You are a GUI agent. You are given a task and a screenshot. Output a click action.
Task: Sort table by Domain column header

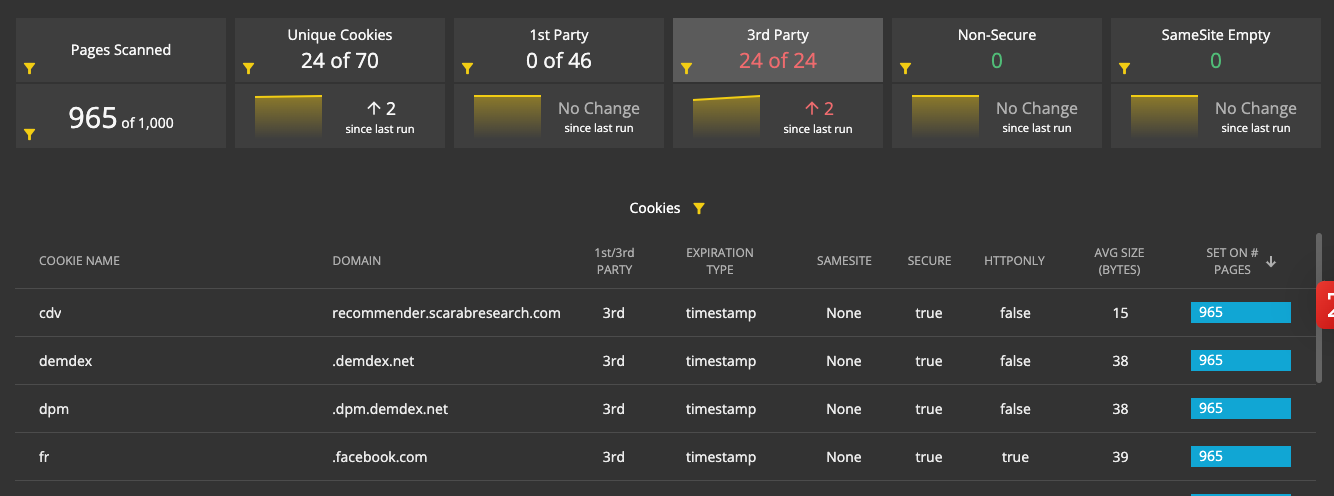pos(356,261)
